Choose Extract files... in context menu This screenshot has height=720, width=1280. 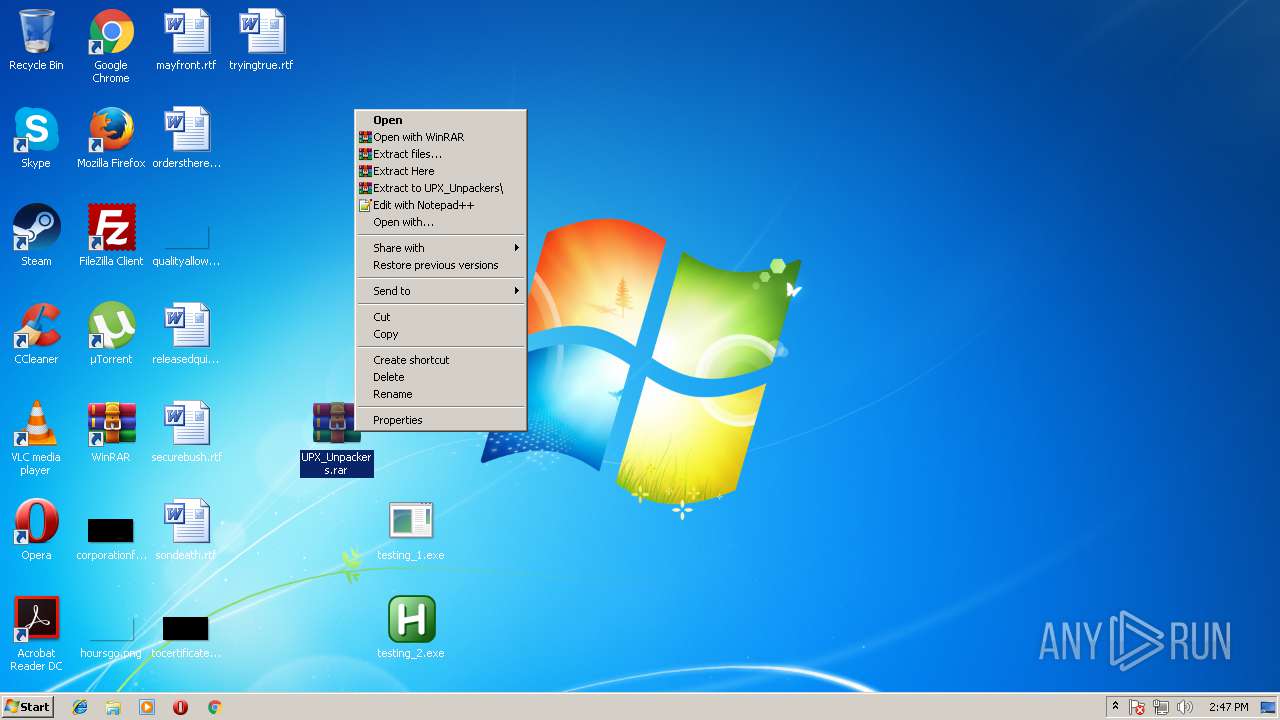pyautogui.click(x=440, y=154)
